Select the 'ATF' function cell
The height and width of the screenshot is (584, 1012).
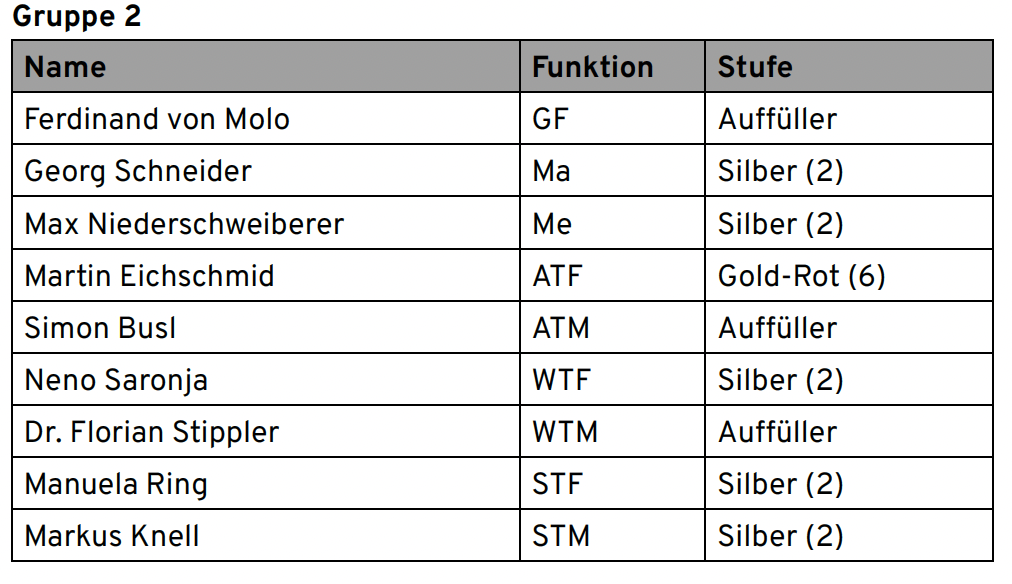pyautogui.click(x=557, y=275)
